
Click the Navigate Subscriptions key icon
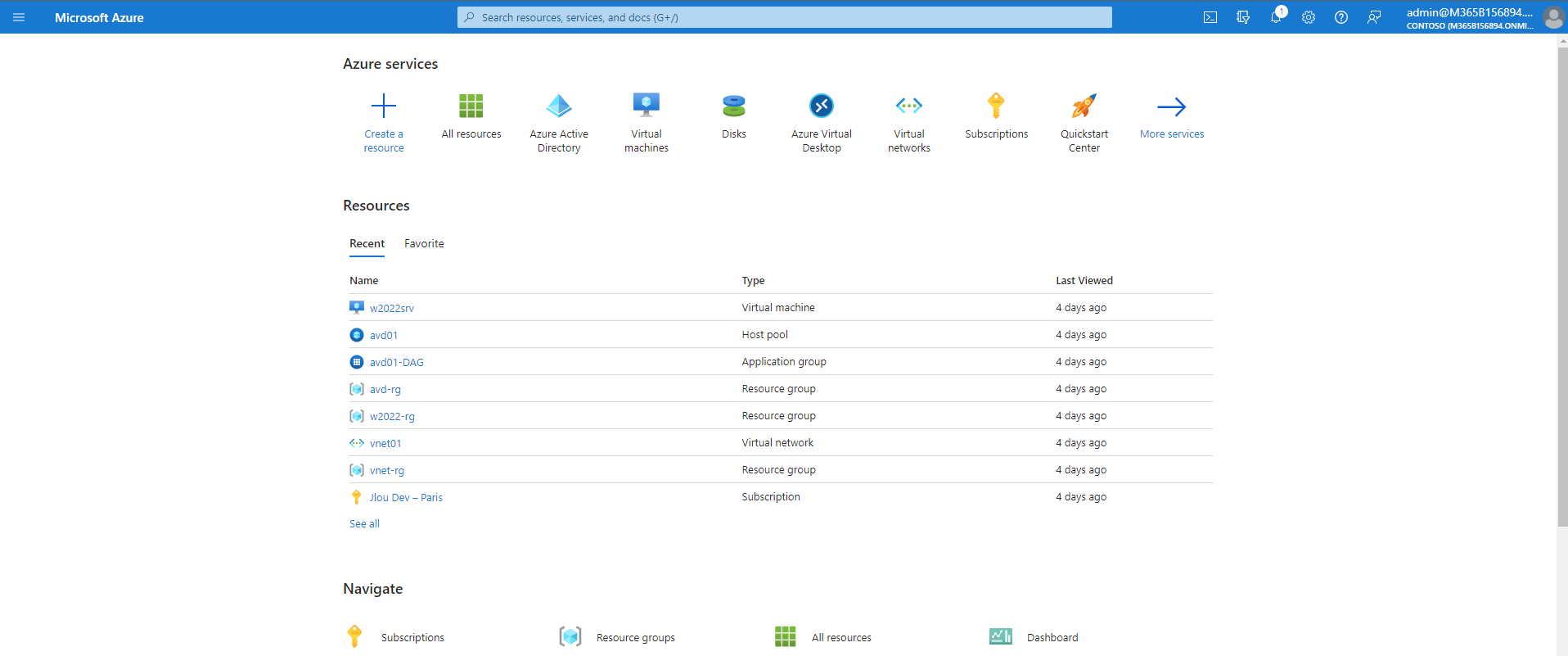click(354, 636)
